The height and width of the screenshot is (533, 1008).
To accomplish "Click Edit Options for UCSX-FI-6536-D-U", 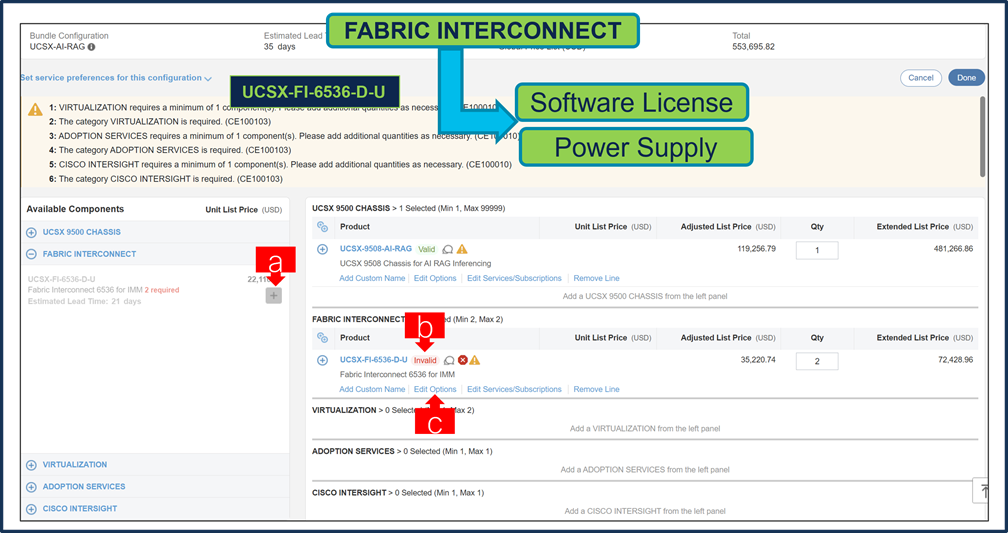I will pos(435,390).
